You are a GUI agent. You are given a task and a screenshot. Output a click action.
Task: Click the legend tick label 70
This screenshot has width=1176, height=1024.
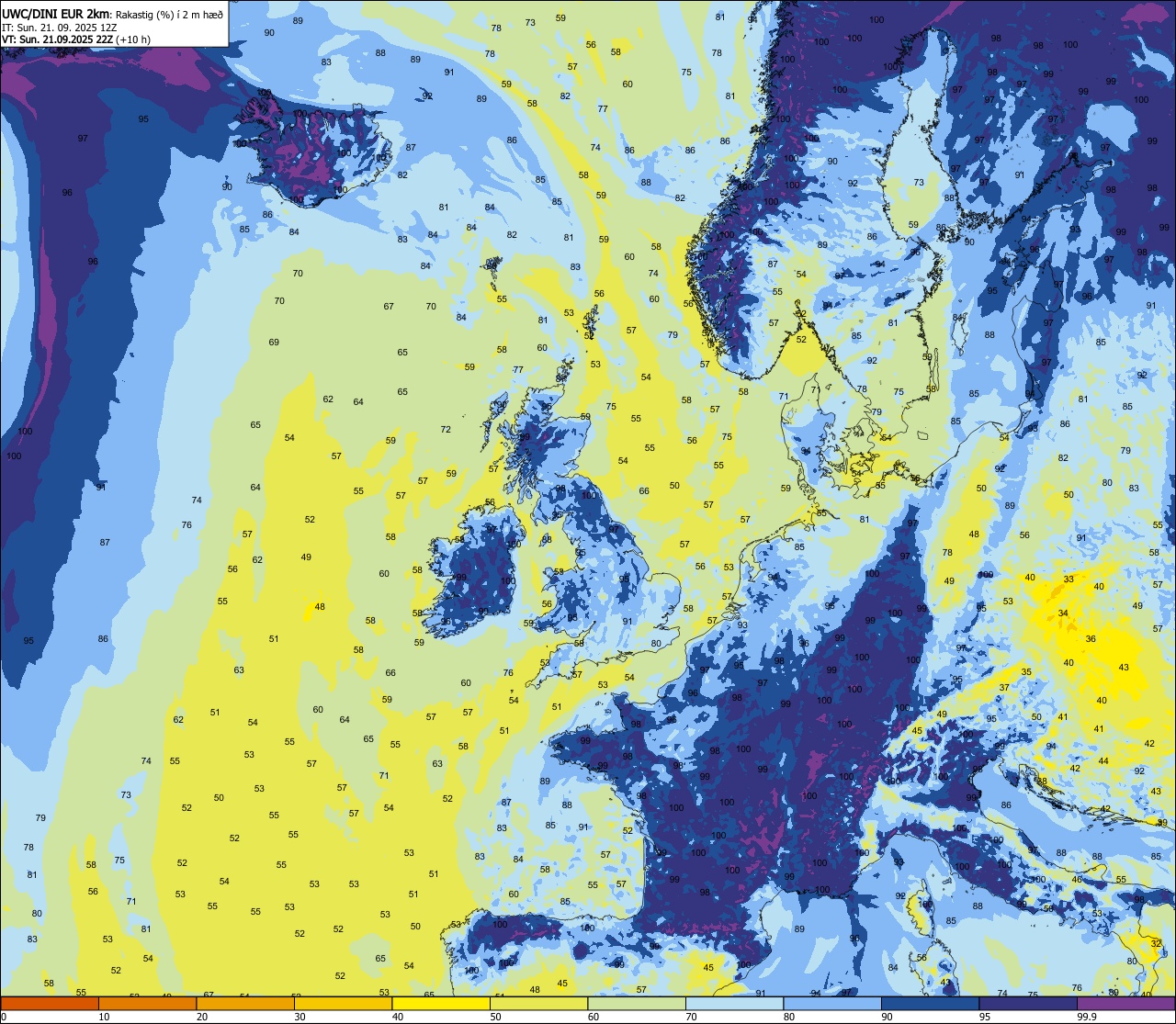[691, 1017]
